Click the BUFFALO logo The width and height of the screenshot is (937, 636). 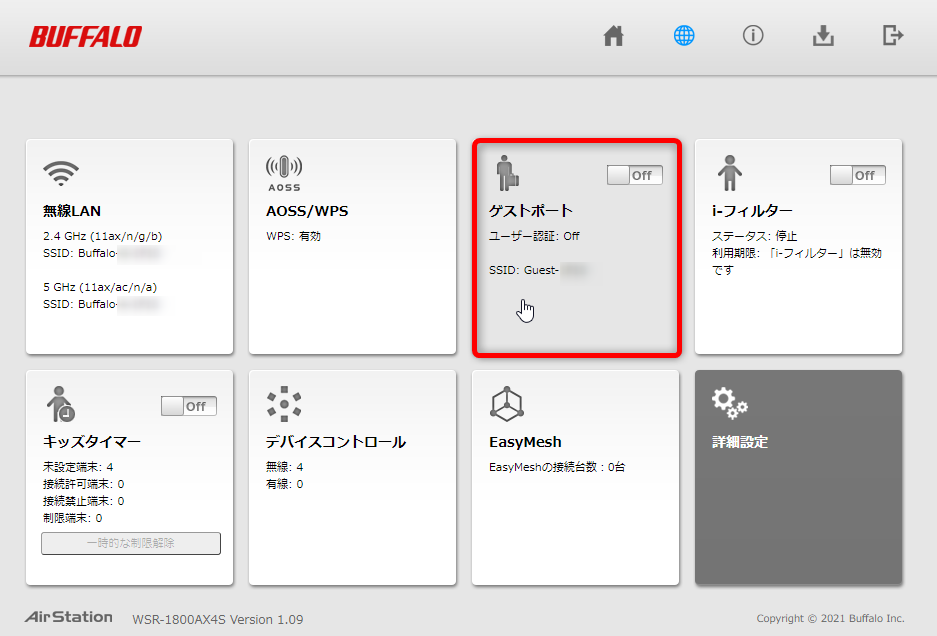pyautogui.click(x=85, y=36)
